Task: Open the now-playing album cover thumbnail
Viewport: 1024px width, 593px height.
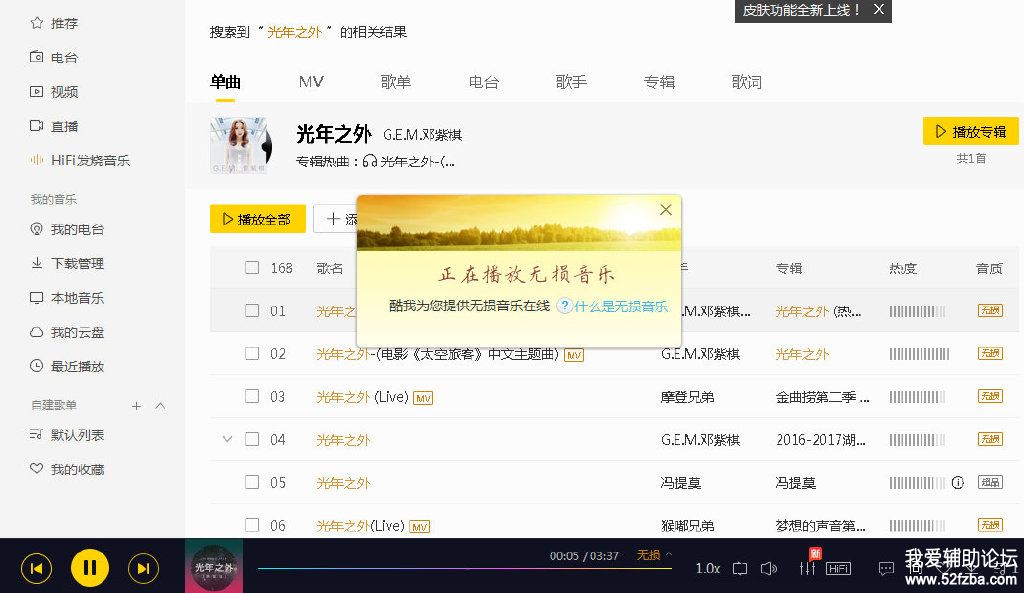Action: [214, 566]
